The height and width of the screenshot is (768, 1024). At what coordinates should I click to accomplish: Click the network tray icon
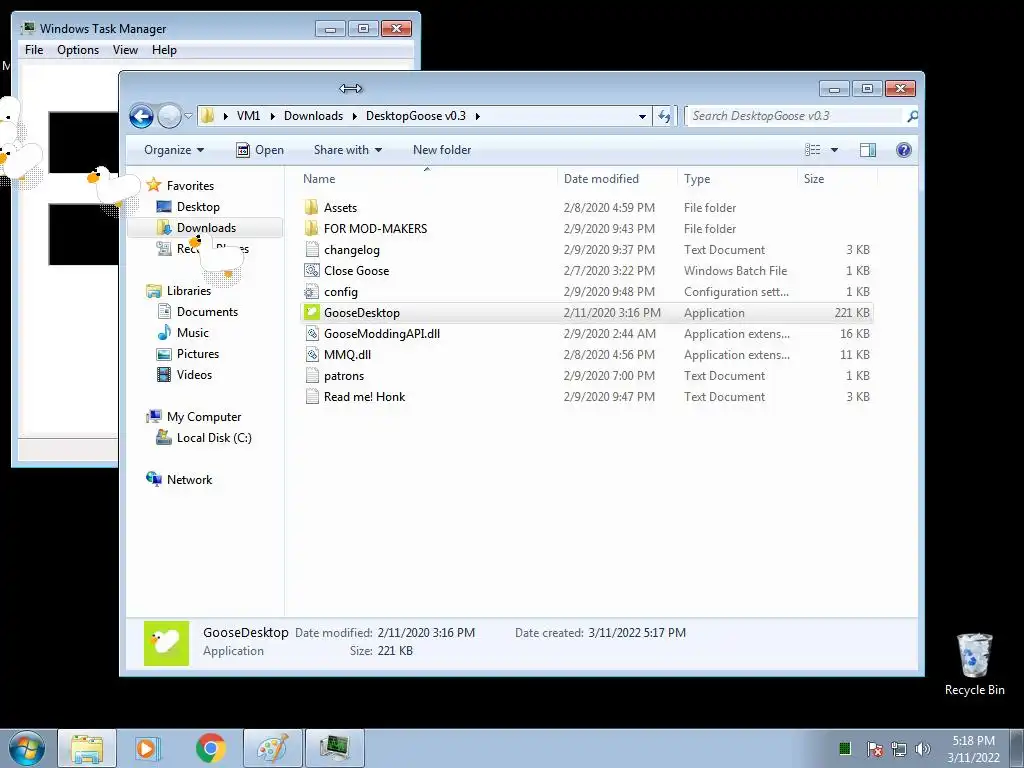pos(899,749)
